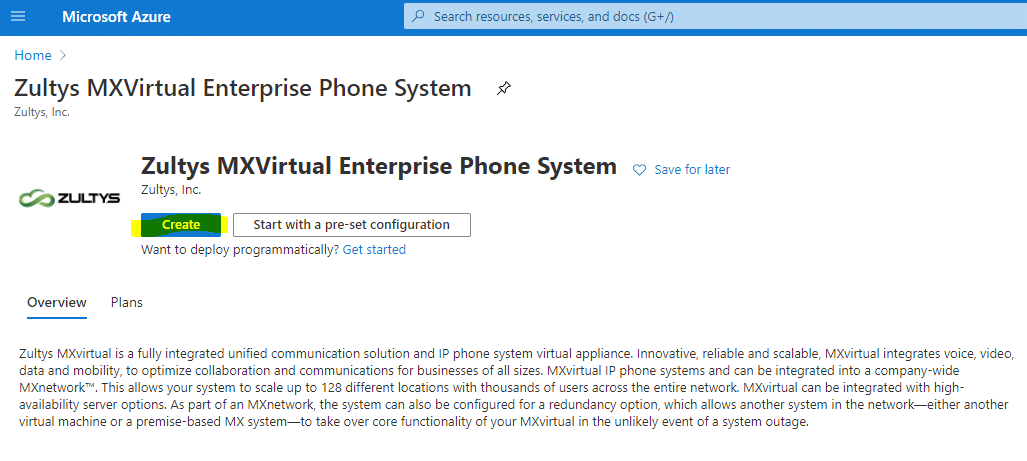
Task: Click the product heading beside the Zultys logo
Action: [379, 166]
